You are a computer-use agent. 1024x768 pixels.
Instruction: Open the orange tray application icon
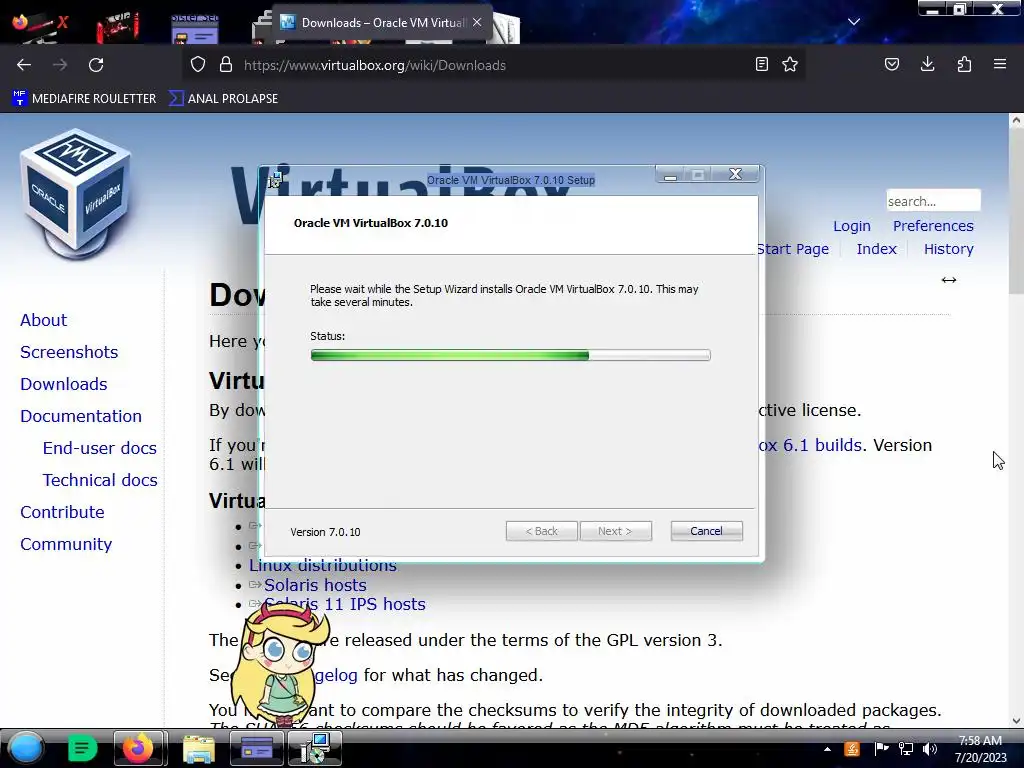coord(852,749)
